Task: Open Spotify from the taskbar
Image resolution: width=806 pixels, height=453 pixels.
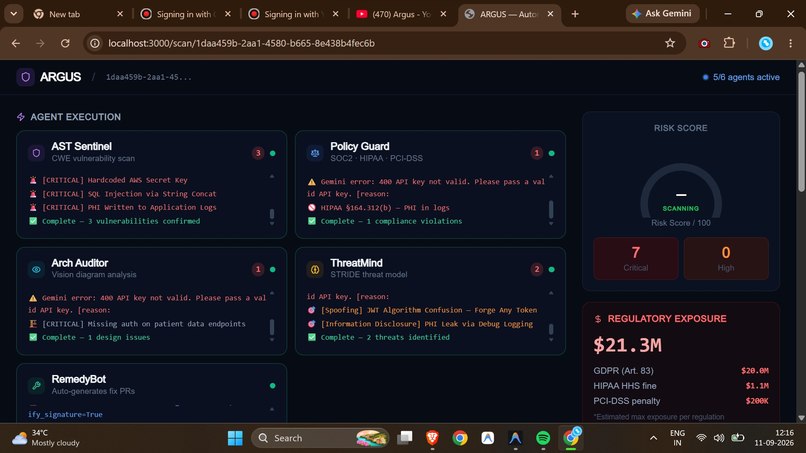Action: point(543,438)
